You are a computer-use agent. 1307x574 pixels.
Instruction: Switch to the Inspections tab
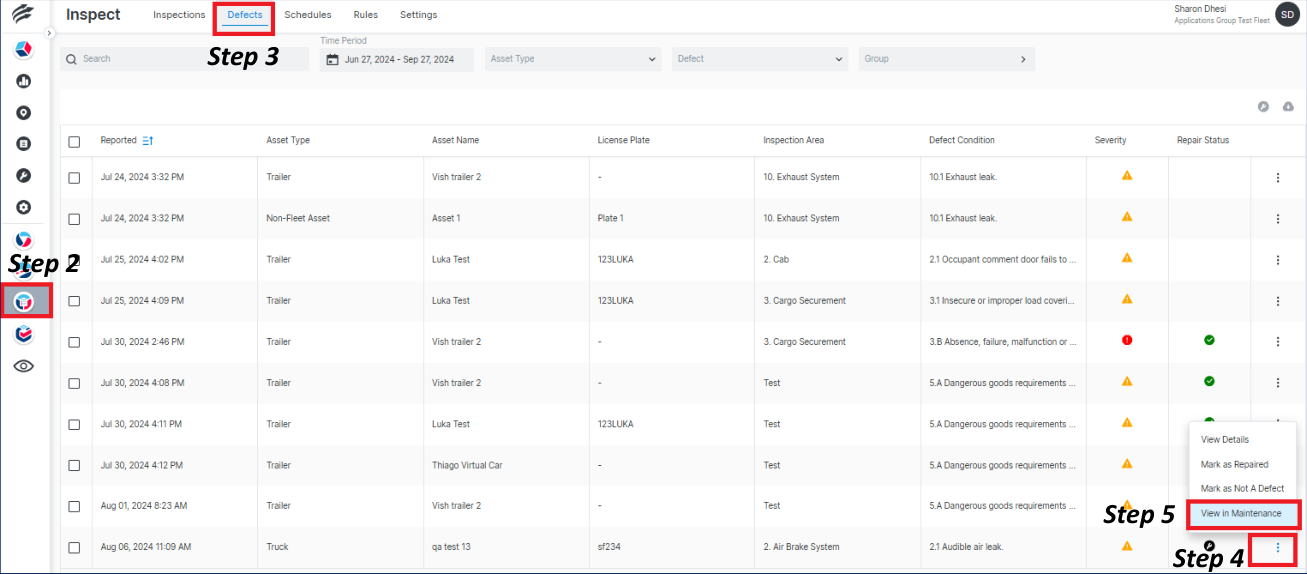[179, 15]
